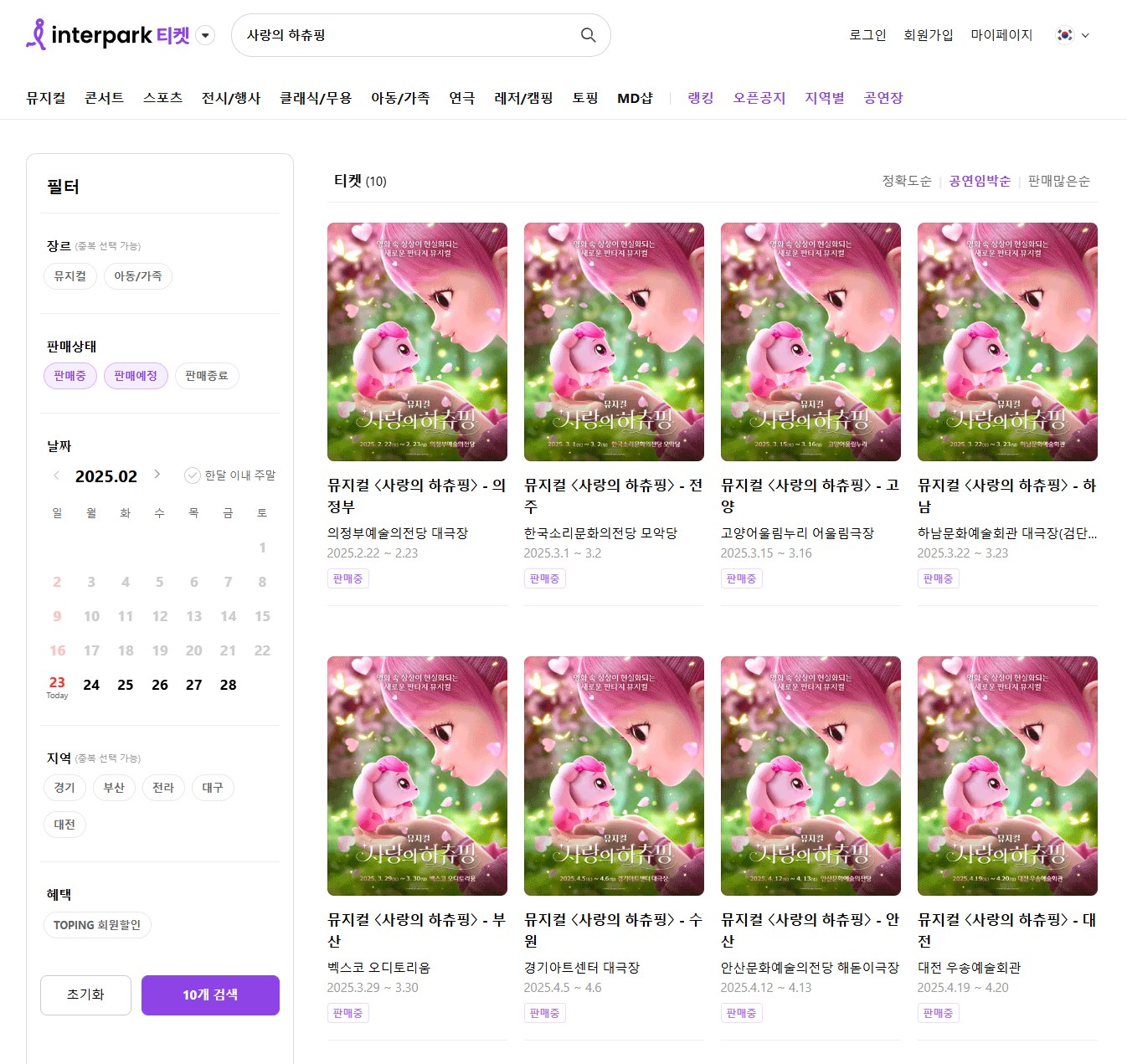Image resolution: width=1127 pixels, height=1064 pixels.
Task: Toggle the 아동/가족 genre filter chip
Action: [x=138, y=276]
